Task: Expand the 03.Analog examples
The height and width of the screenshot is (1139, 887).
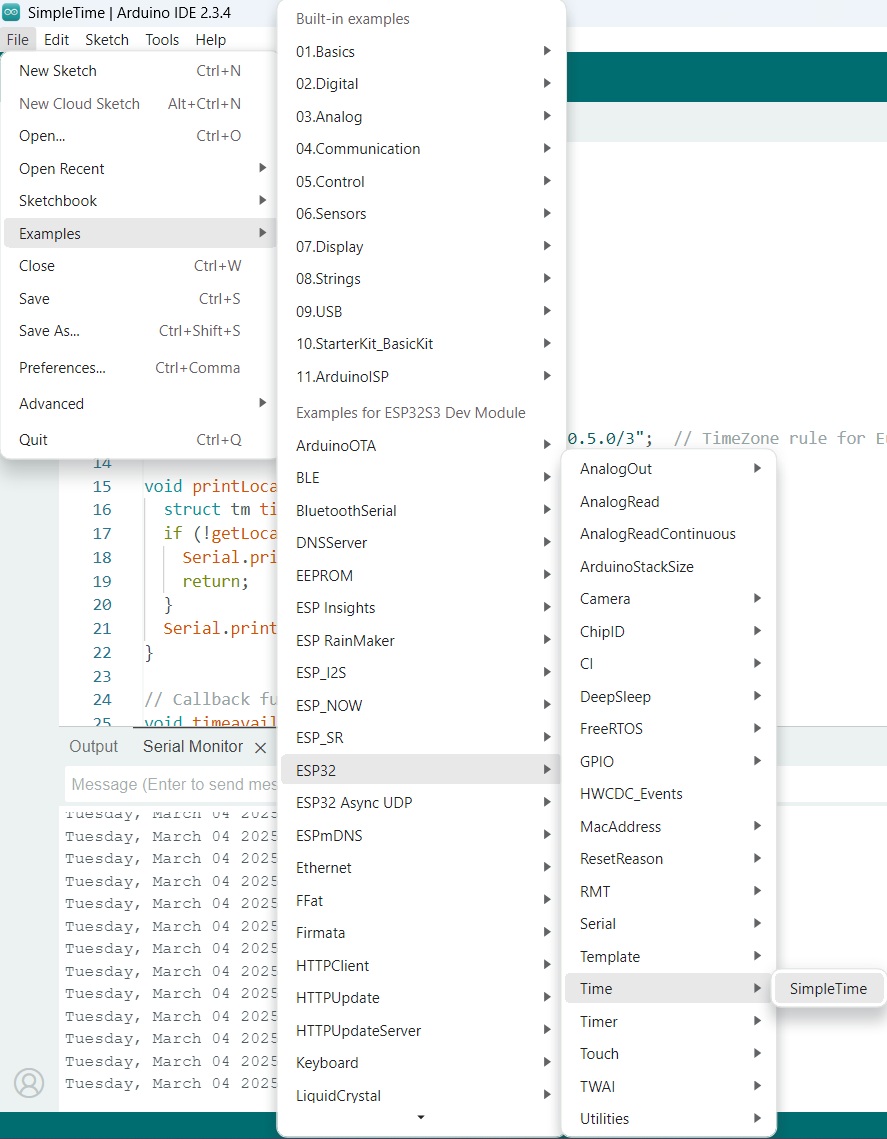Action: pos(421,116)
